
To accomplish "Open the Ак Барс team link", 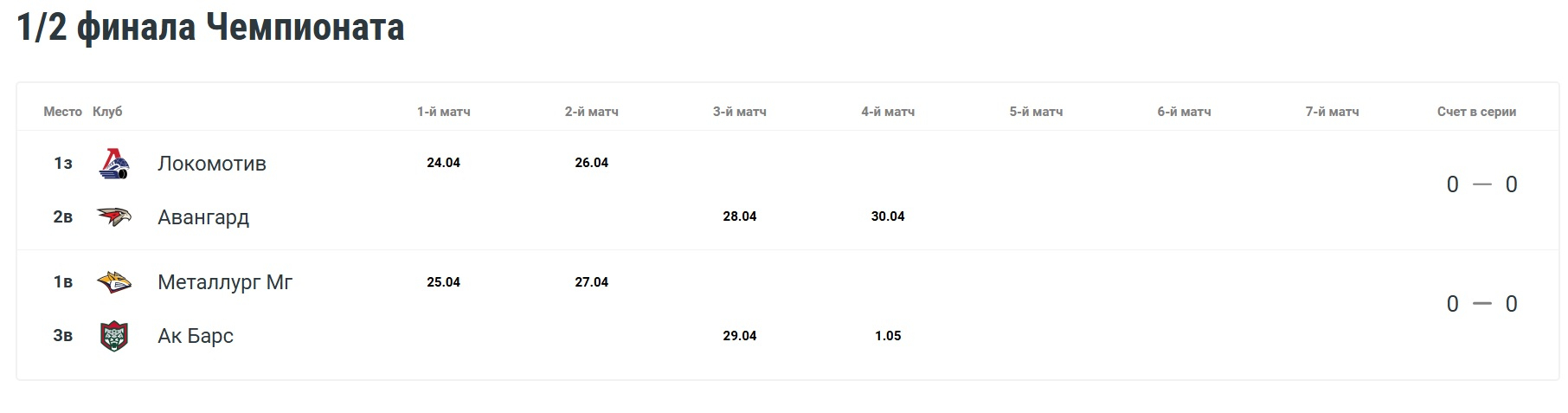I will click(196, 336).
